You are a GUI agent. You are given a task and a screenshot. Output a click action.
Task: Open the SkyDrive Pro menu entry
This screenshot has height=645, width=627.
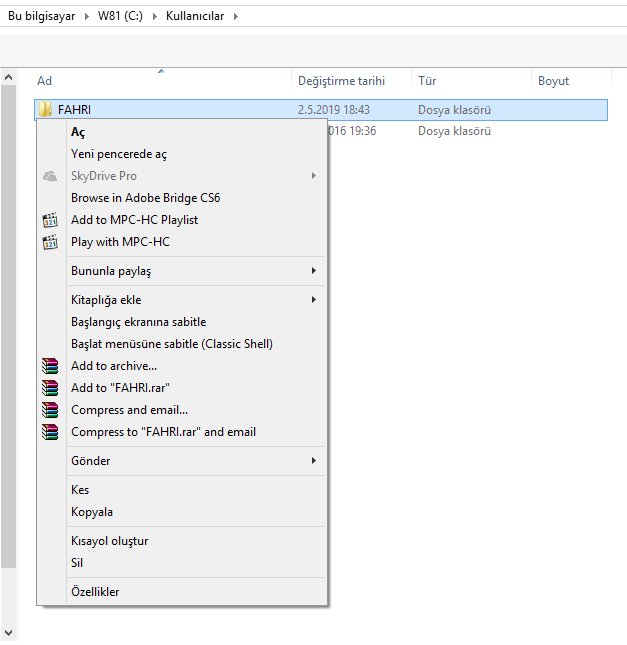tap(182, 176)
